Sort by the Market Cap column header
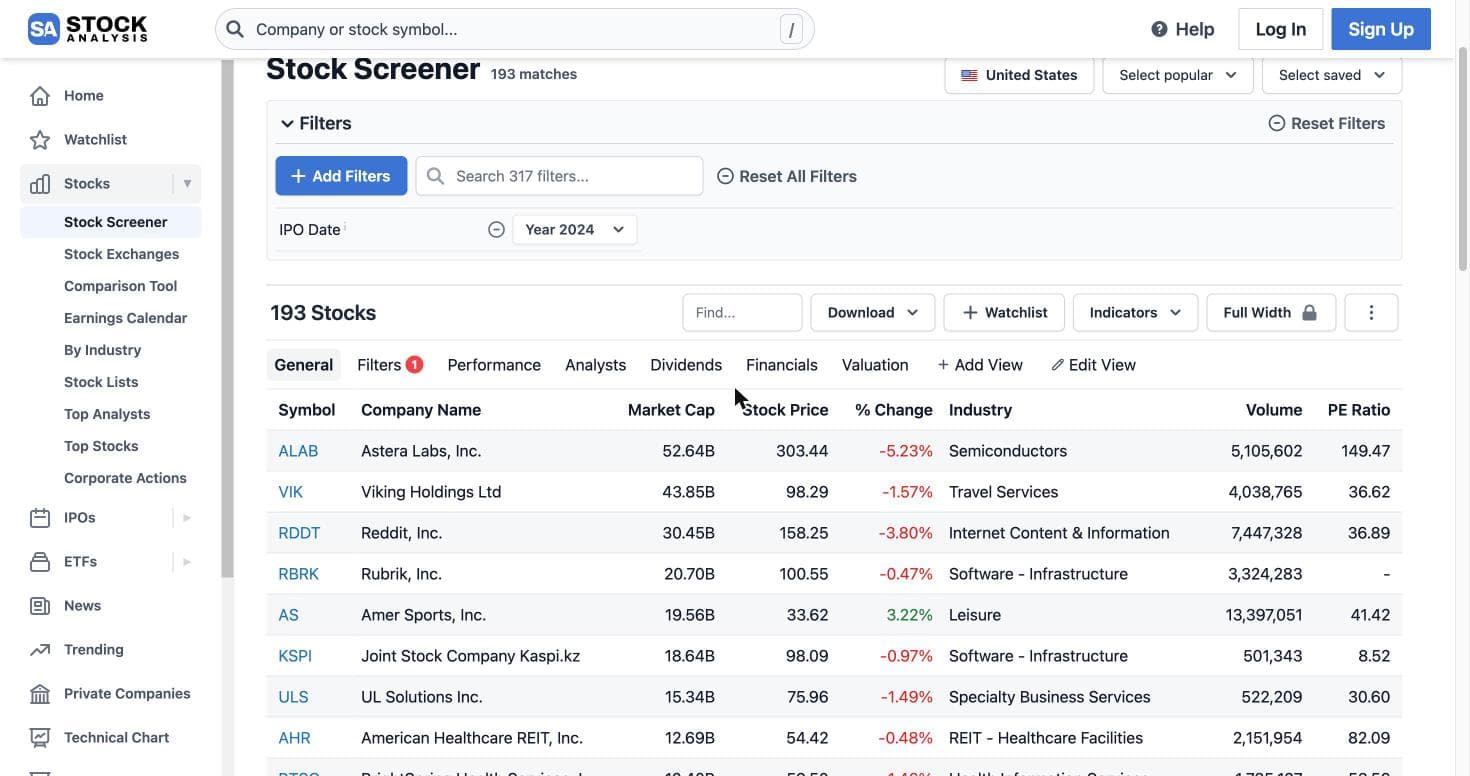1470x776 pixels. point(671,410)
